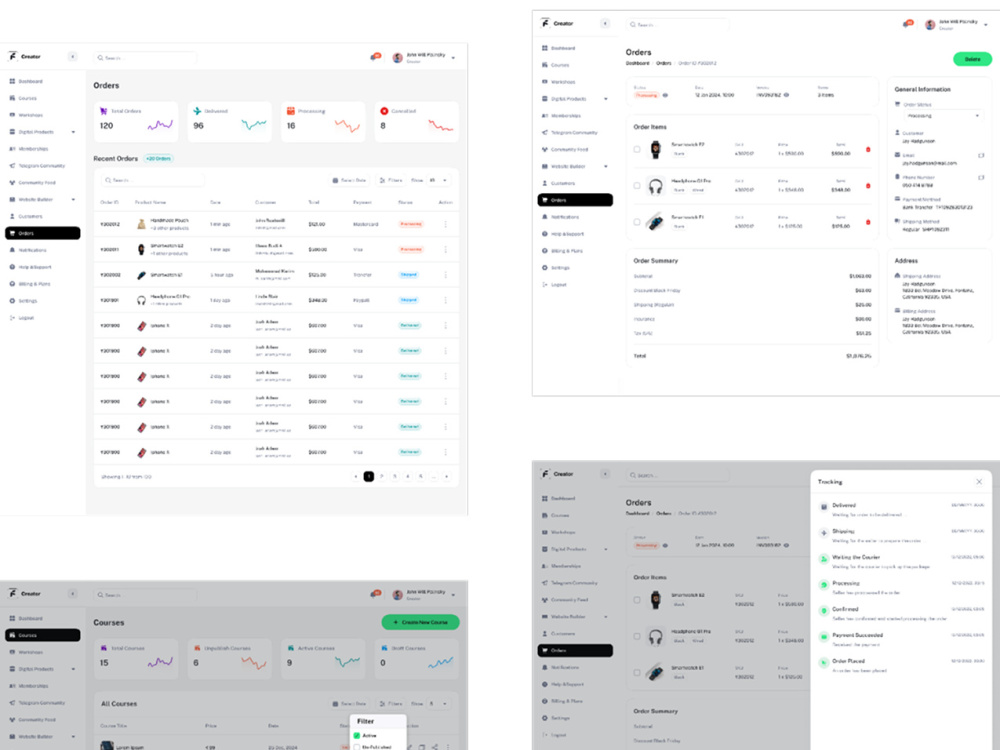Click the Processing calendar icon on the stats card
Viewport: 1000px width, 750px height.
tap(291, 111)
